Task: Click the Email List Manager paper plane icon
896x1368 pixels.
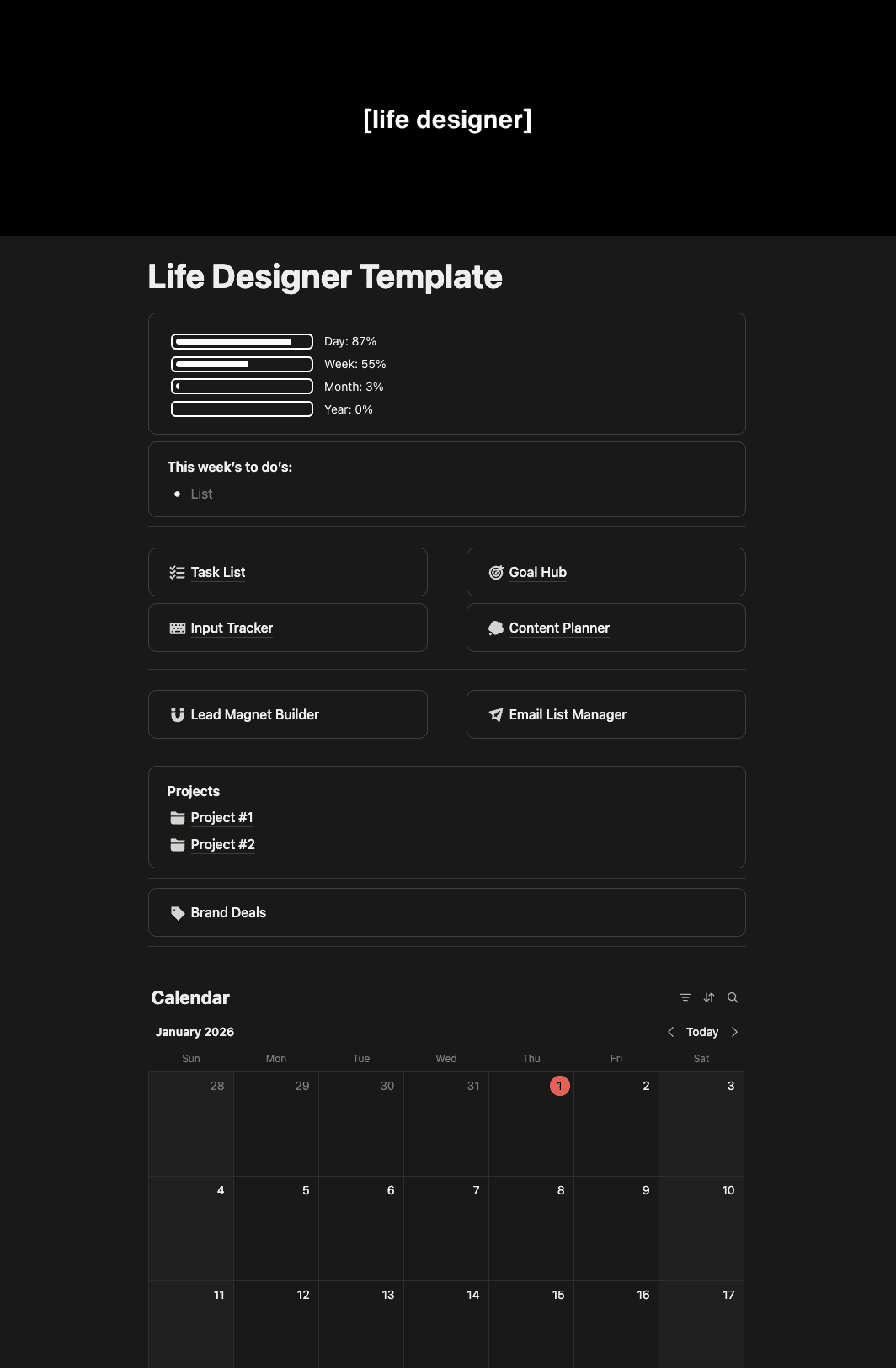Action: tap(496, 715)
